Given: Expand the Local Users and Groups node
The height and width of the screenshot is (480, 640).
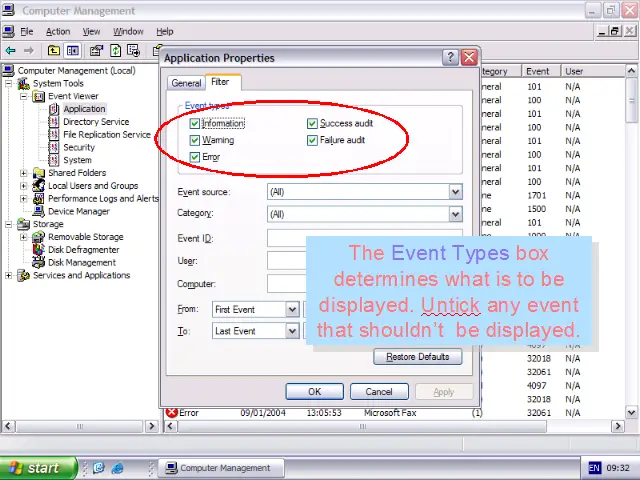Looking at the screenshot, I should 24,186.
